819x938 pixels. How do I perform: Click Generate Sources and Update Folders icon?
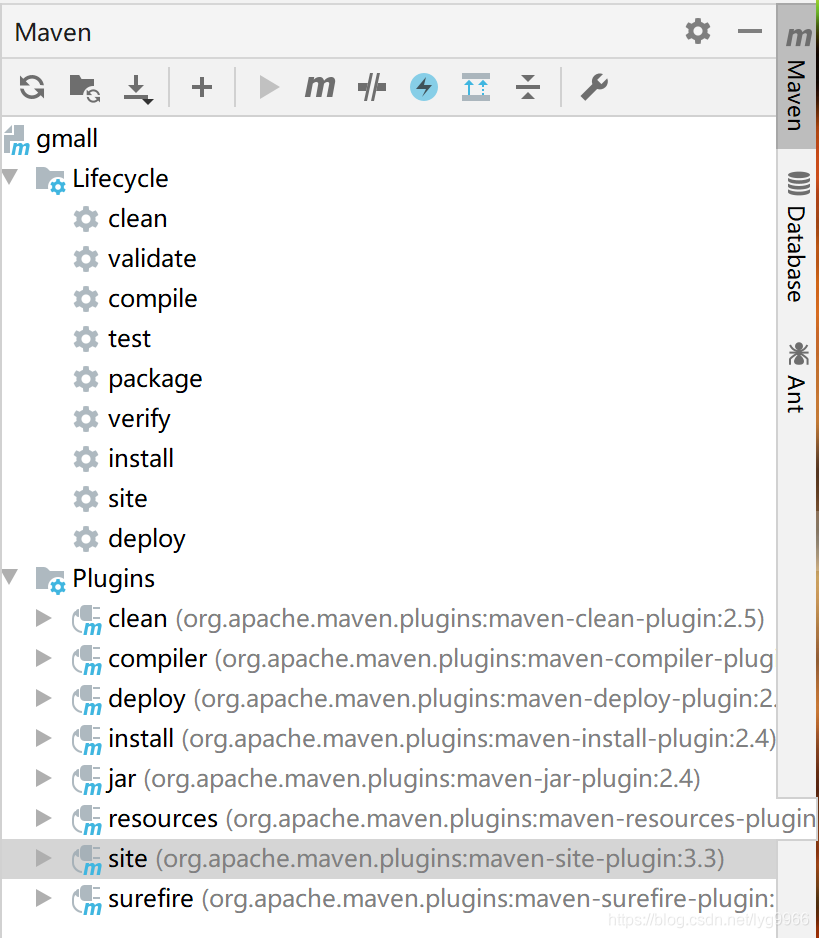(84, 88)
